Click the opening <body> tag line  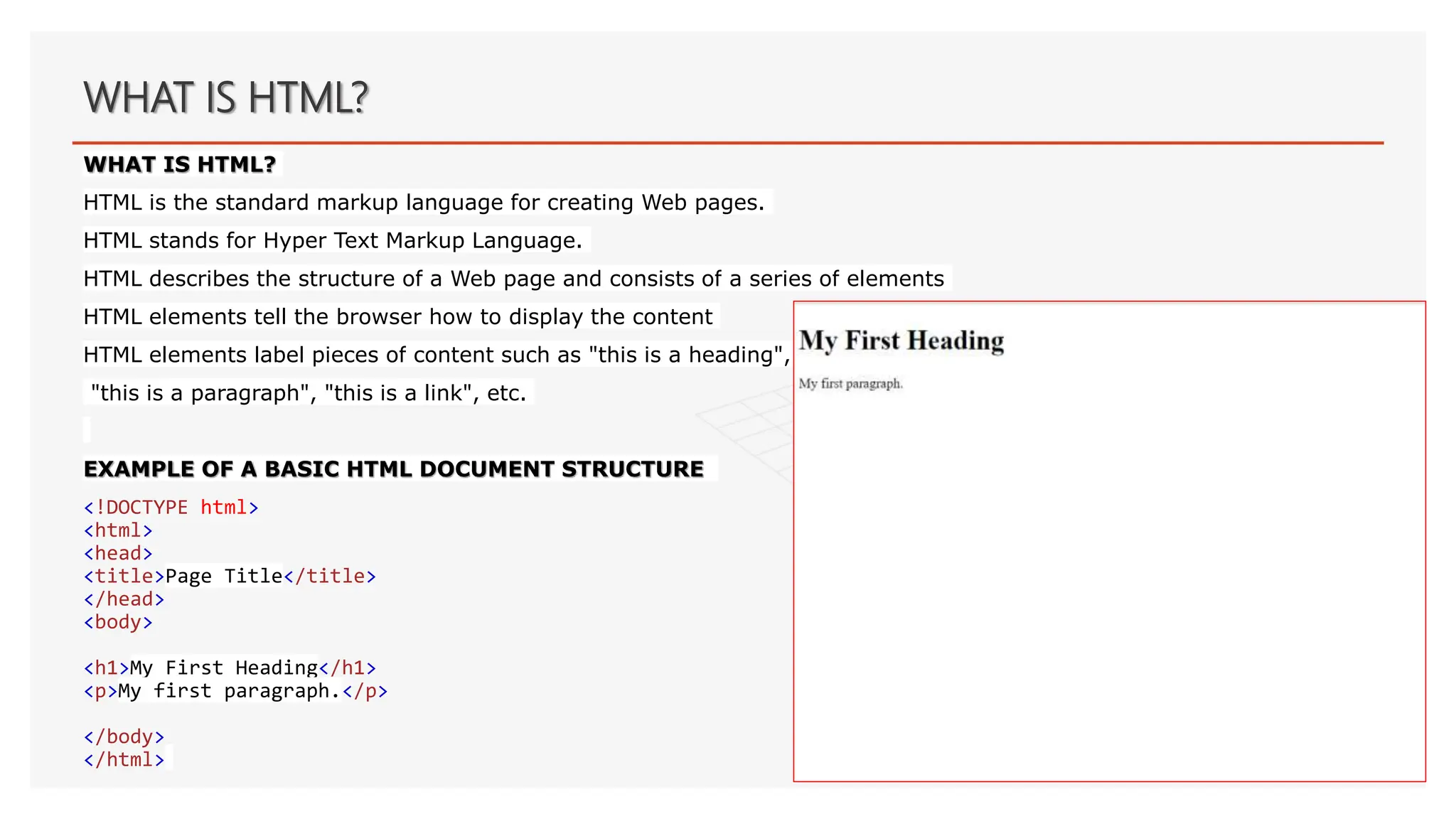(118, 622)
